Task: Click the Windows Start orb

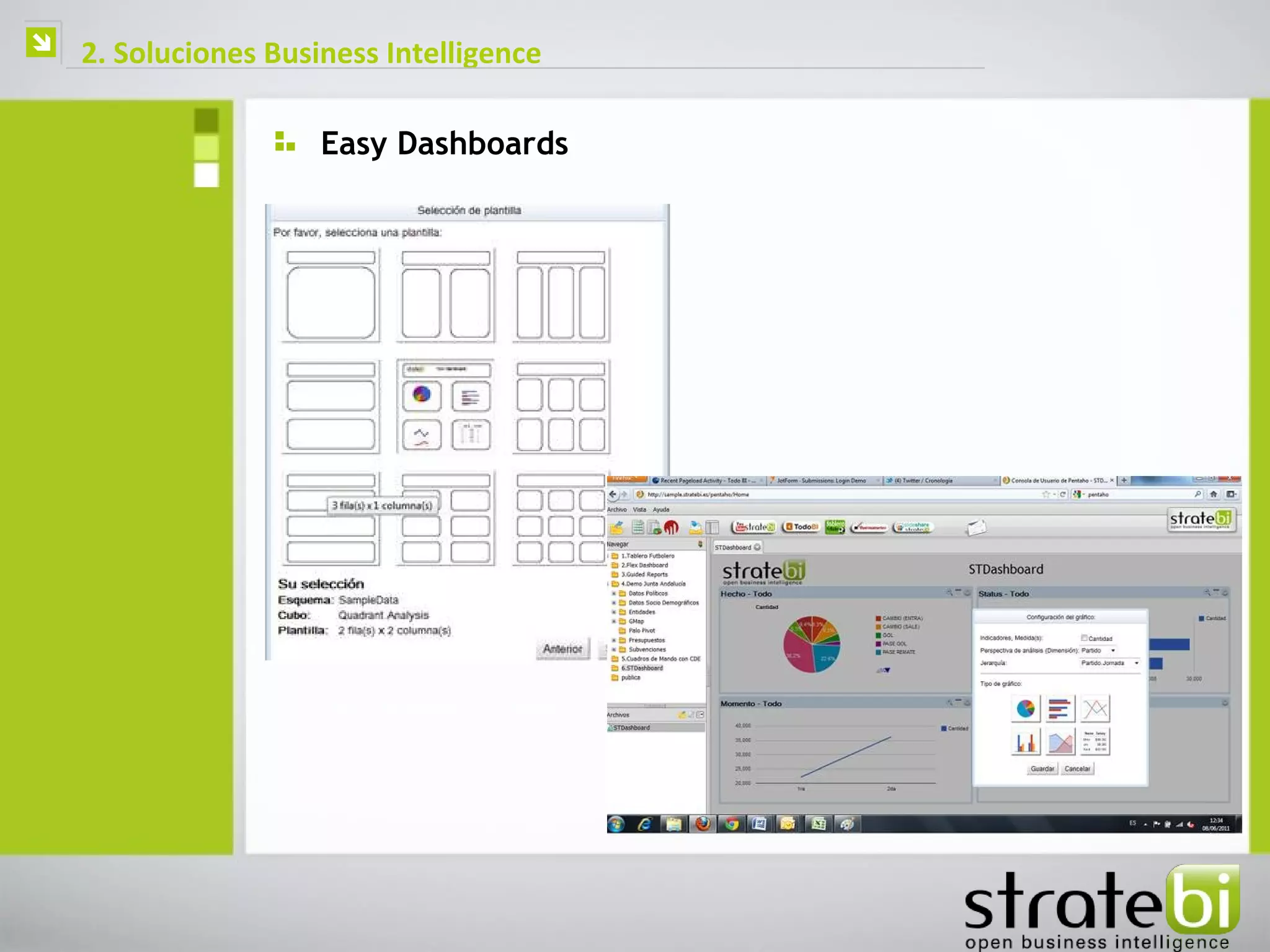Action: tap(616, 824)
